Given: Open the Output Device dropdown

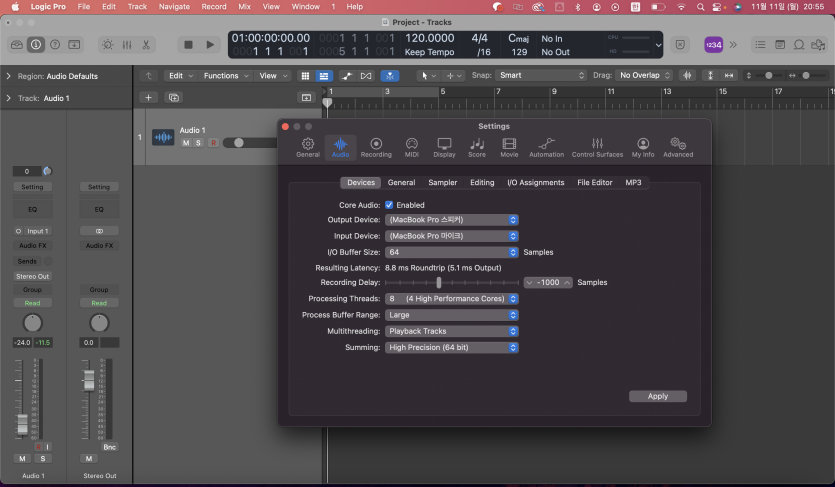Looking at the screenshot, I should click(451, 220).
